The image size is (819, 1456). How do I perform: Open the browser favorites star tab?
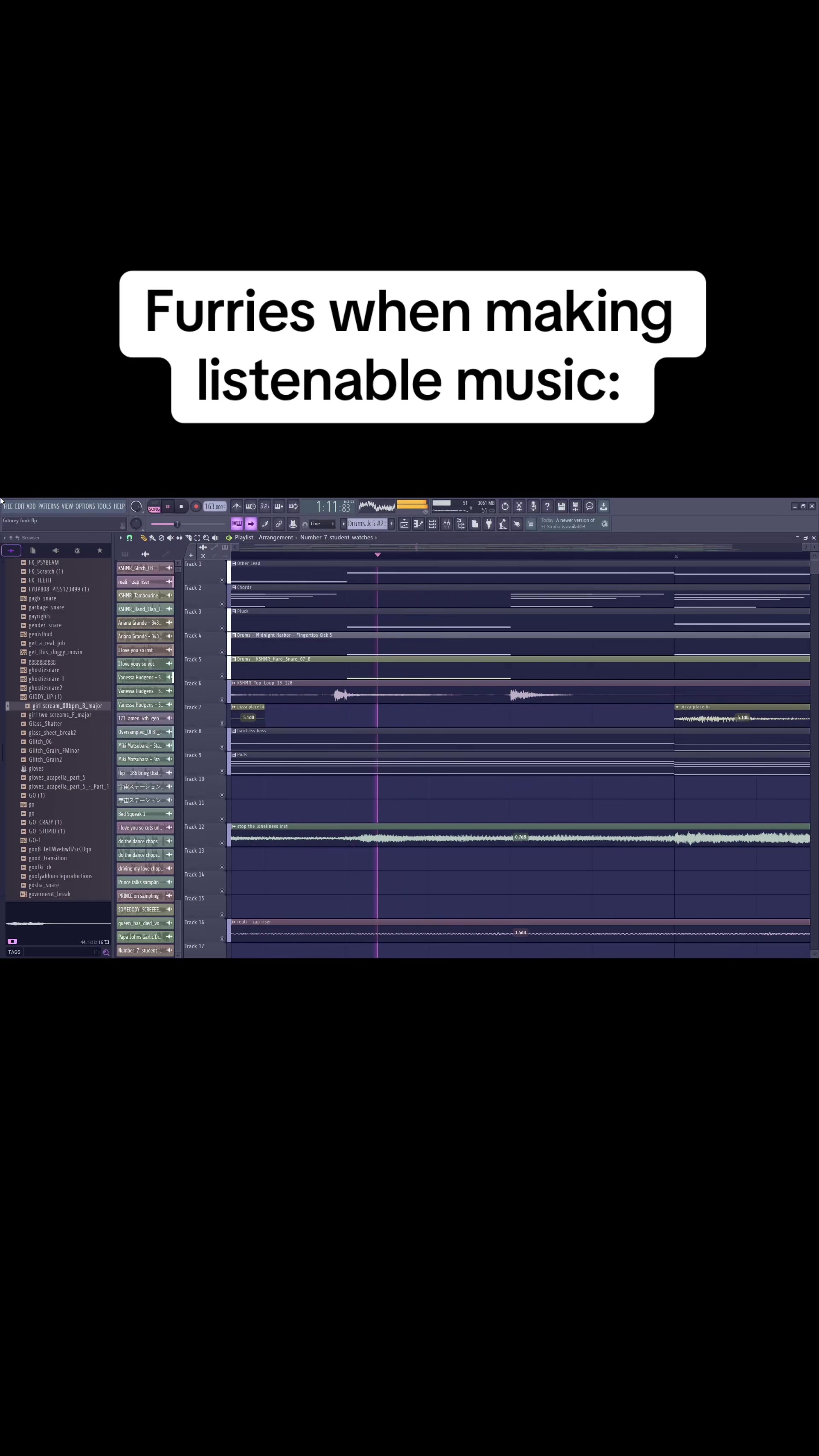(100, 550)
